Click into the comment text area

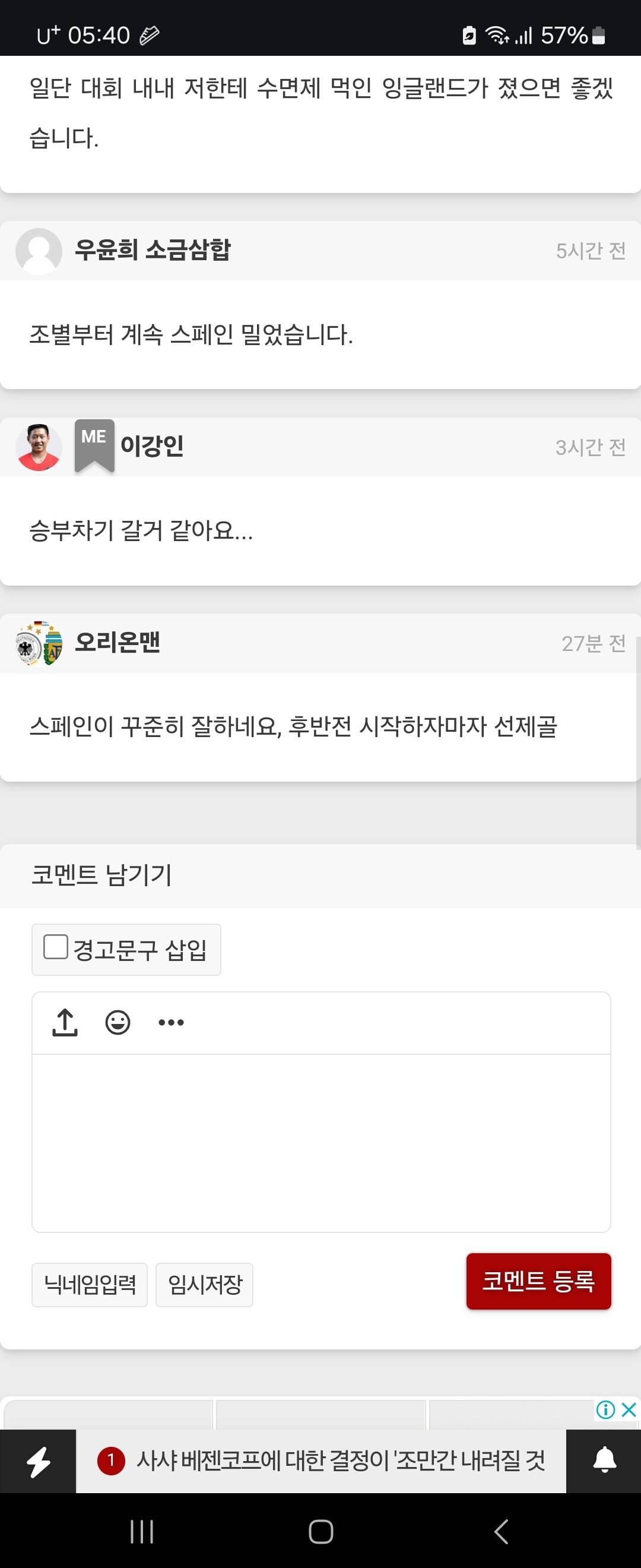click(320, 1142)
